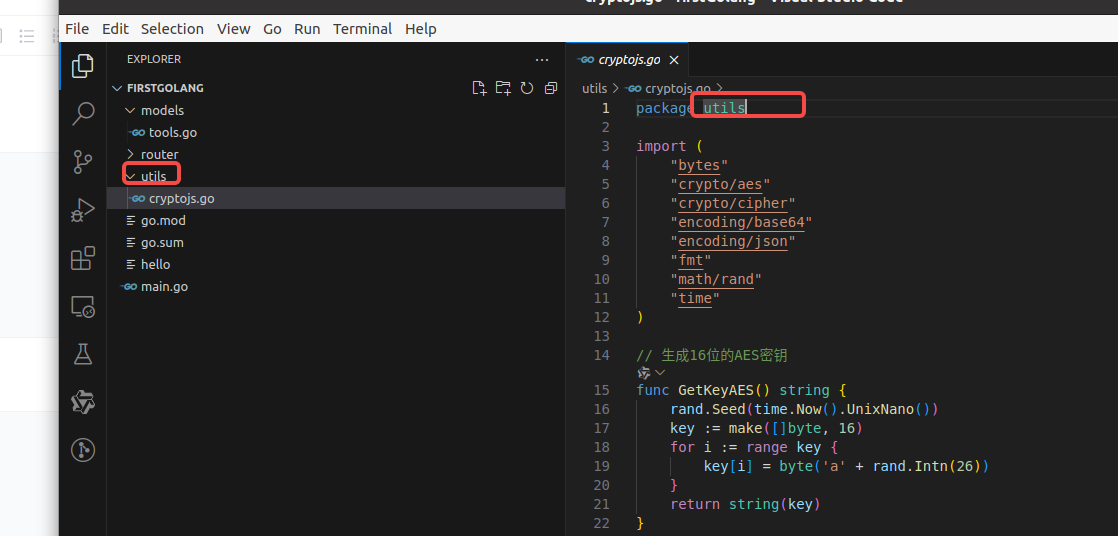This screenshot has width=1118, height=536.
Task: Open the Source Control view
Action: [x=83, y=162]
